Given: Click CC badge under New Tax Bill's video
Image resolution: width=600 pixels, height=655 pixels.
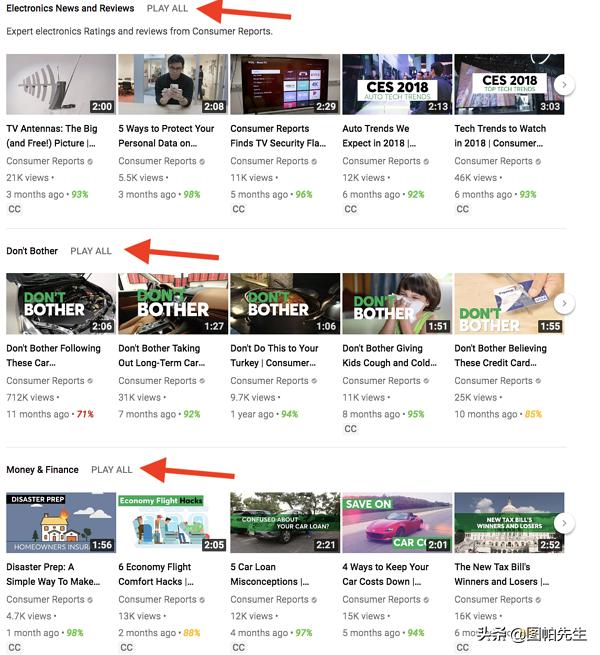Looking at the screenshot, I should point(463,647).
